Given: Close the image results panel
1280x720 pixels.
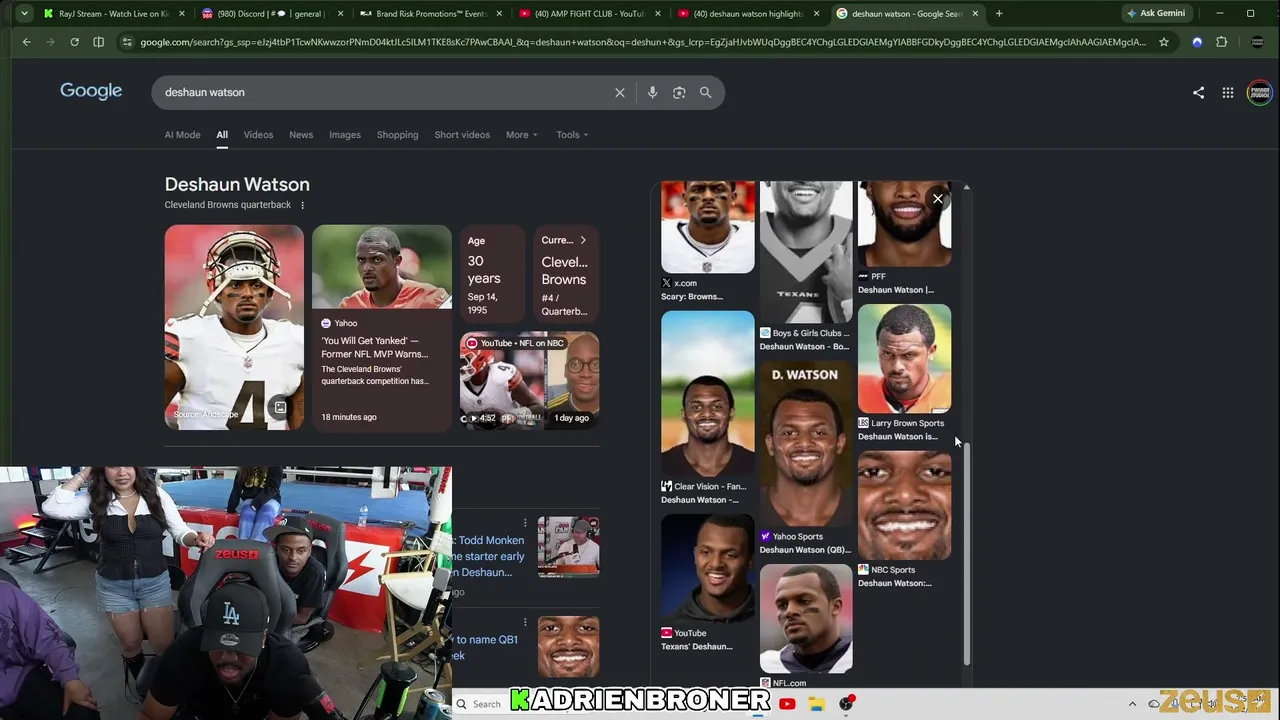Looking at the screenshot, I should point(938,199).
